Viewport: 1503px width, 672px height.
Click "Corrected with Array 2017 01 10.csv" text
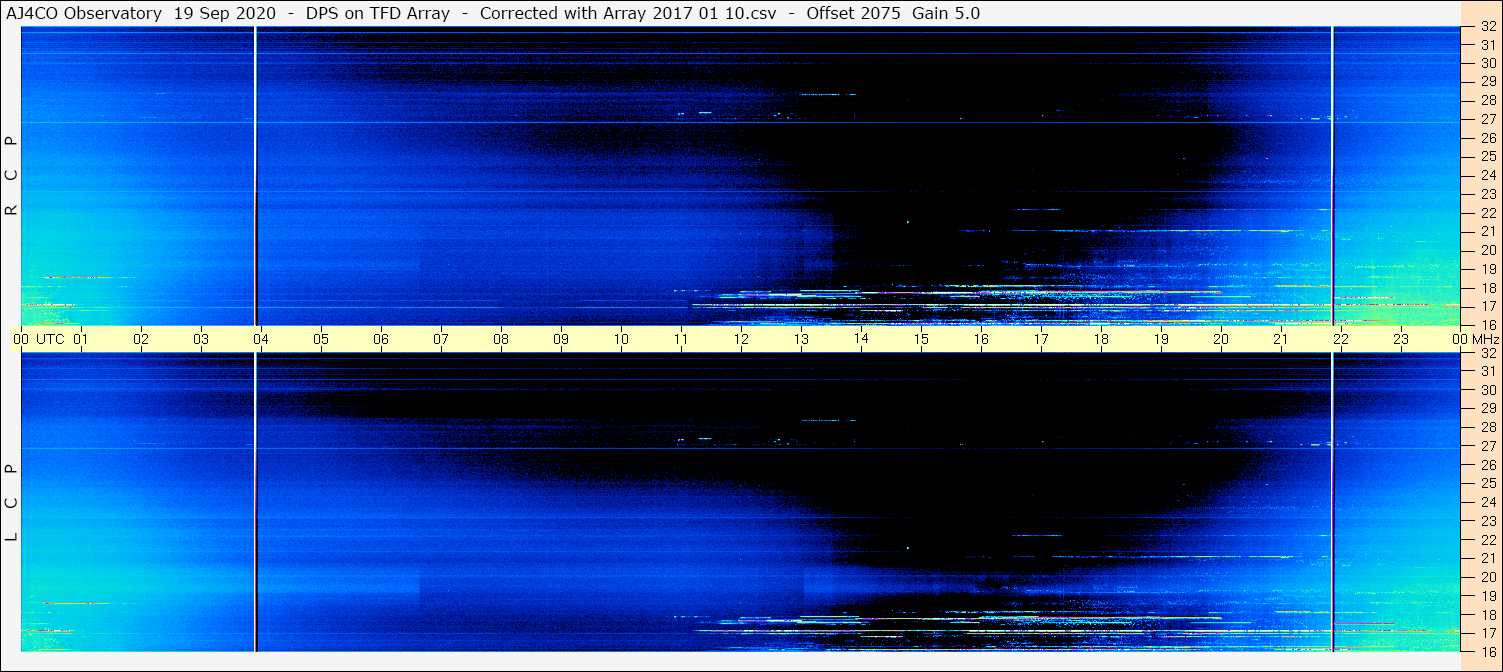click(628, 13)
